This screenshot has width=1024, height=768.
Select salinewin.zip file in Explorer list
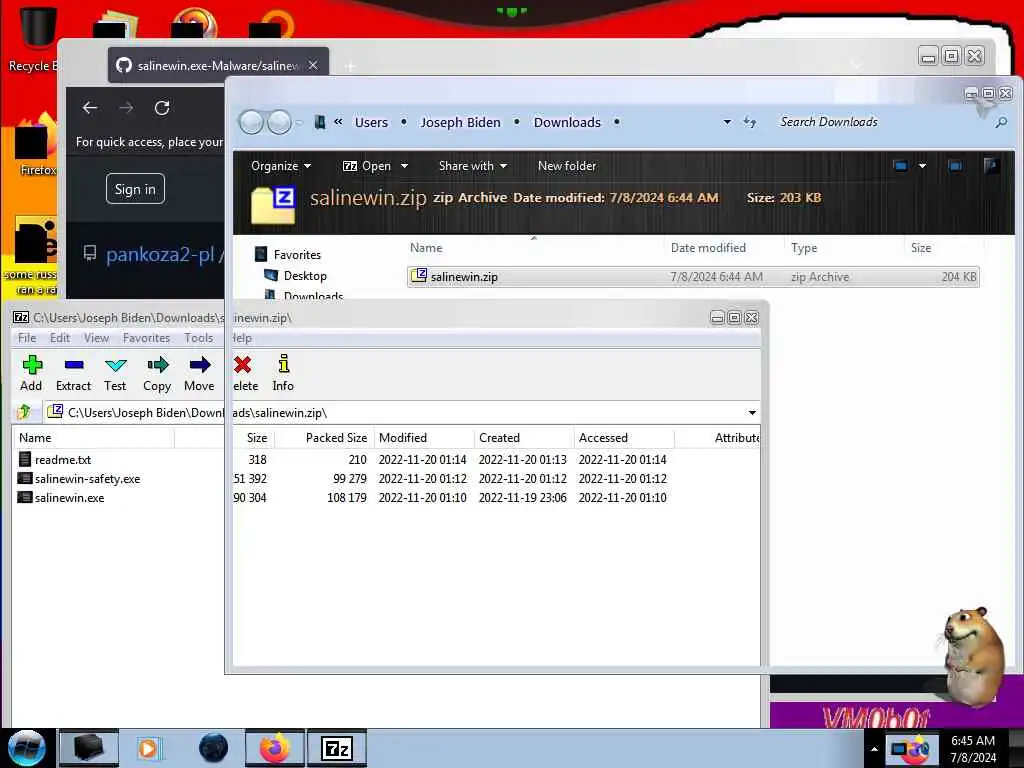tap(693, 277)
